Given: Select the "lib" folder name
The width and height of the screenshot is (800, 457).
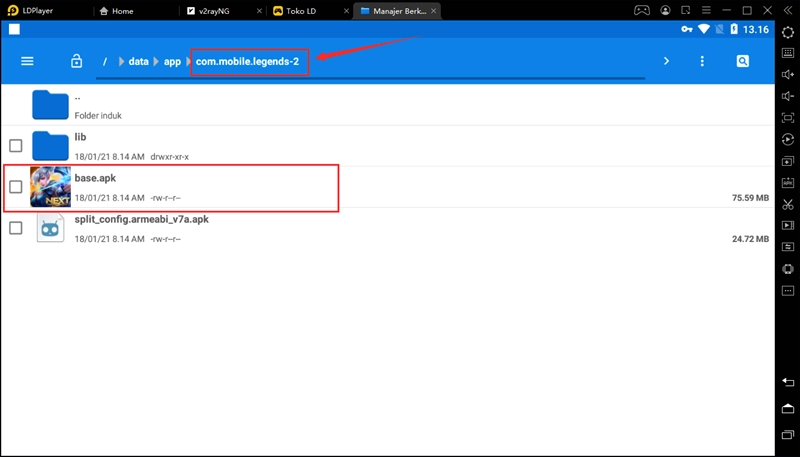Looking at the screenshot, I should coord(80,137).
